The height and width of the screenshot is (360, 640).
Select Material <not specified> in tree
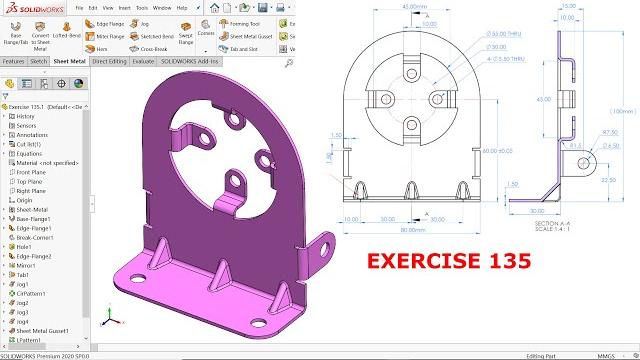44,163
